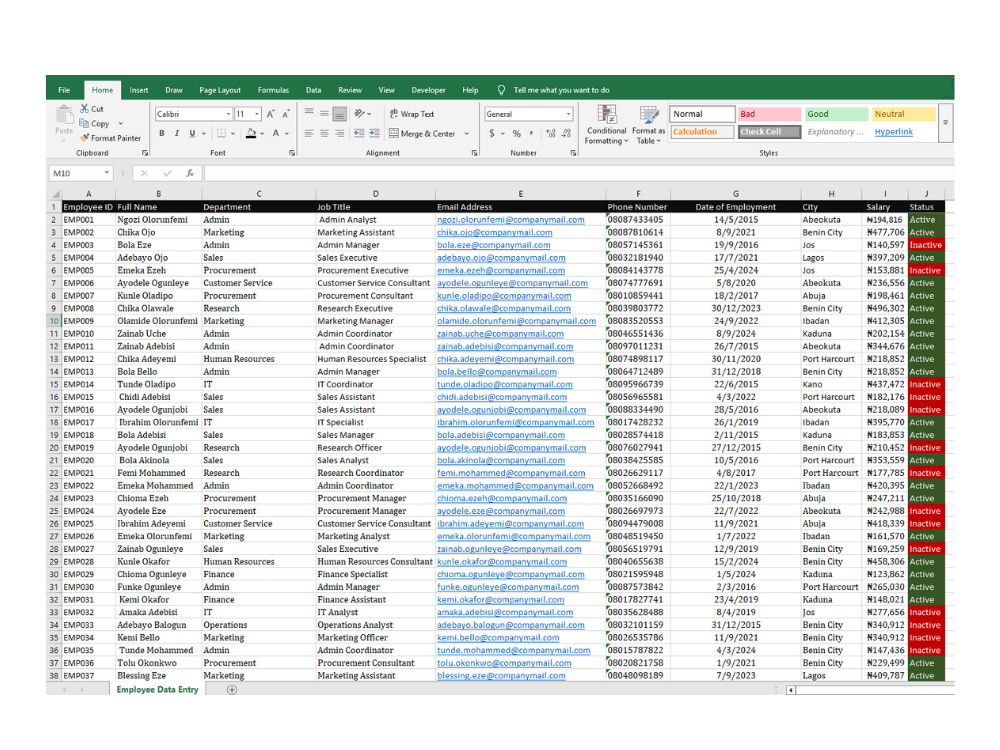Open the General number format dropdown
The image size is (1000, 750).
[568, 114]
